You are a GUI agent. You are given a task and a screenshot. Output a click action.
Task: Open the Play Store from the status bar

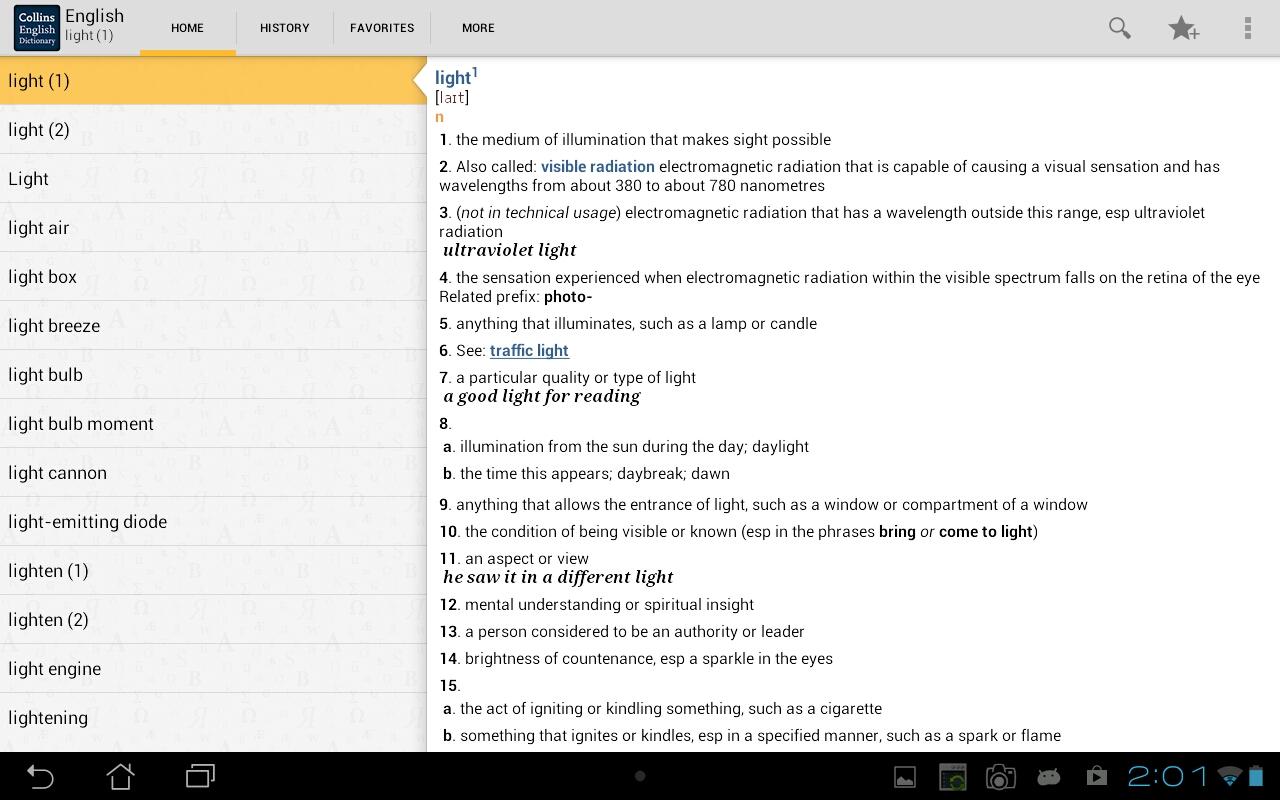pyautogui.click(x=1096, y=776)
